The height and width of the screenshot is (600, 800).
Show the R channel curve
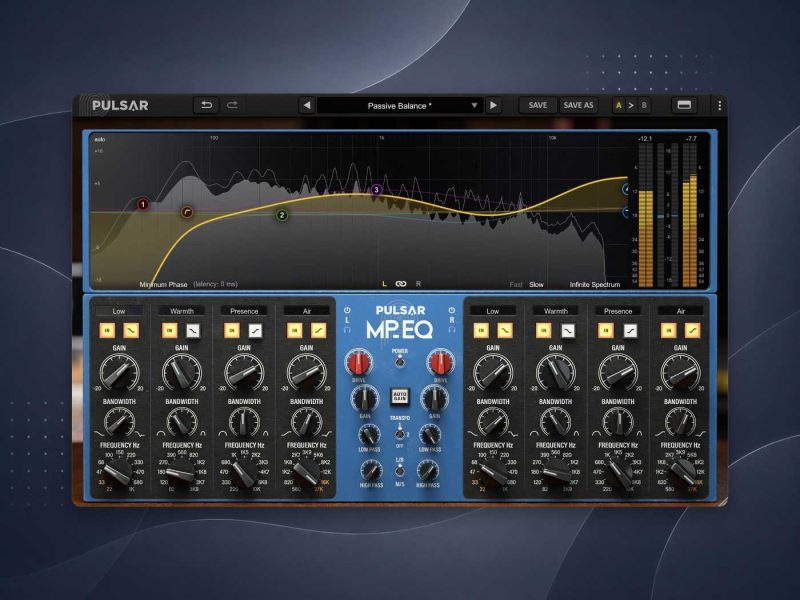[x=418, y=284]
